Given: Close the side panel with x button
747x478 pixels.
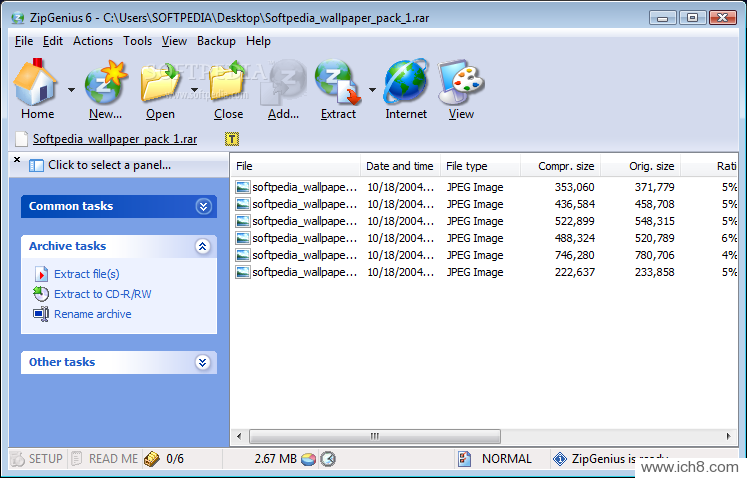Looking at the screenshot, I should 17,159.
